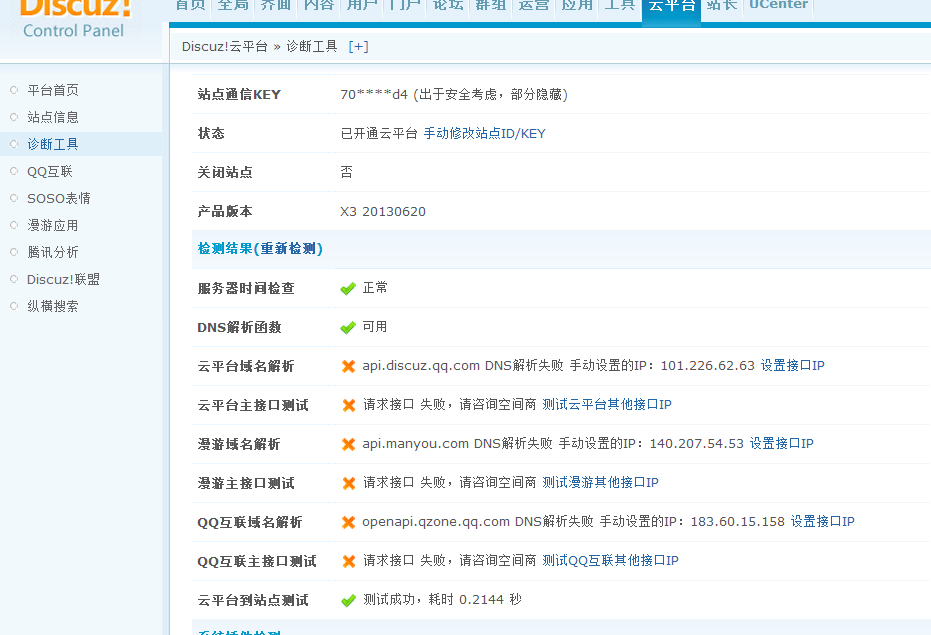
Task: Click orange X icon for 云平台域名解析
Action: 349,367
